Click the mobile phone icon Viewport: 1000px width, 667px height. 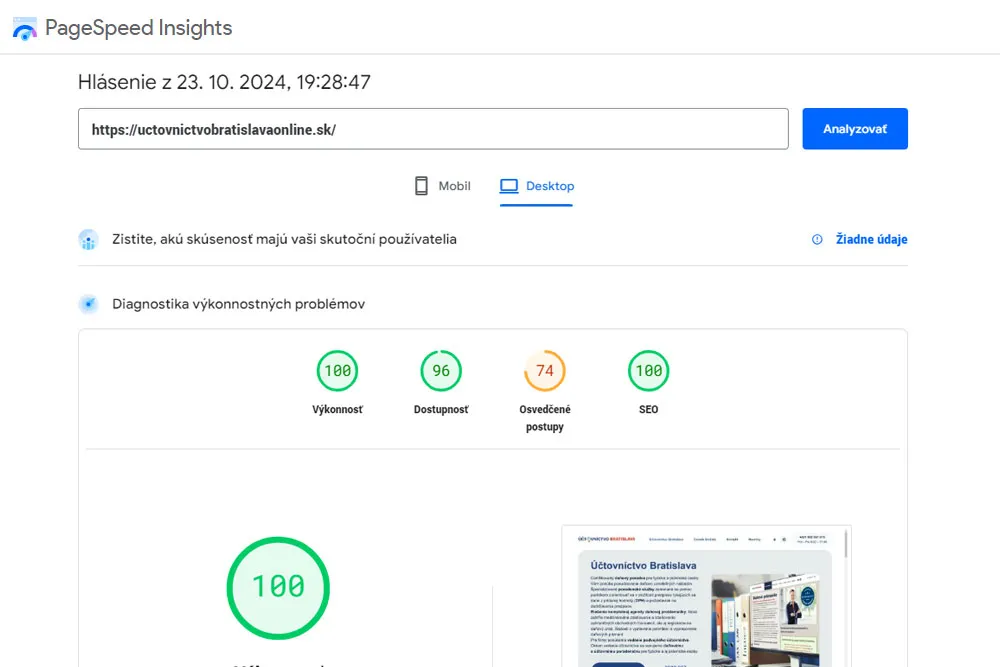[422, 186]
